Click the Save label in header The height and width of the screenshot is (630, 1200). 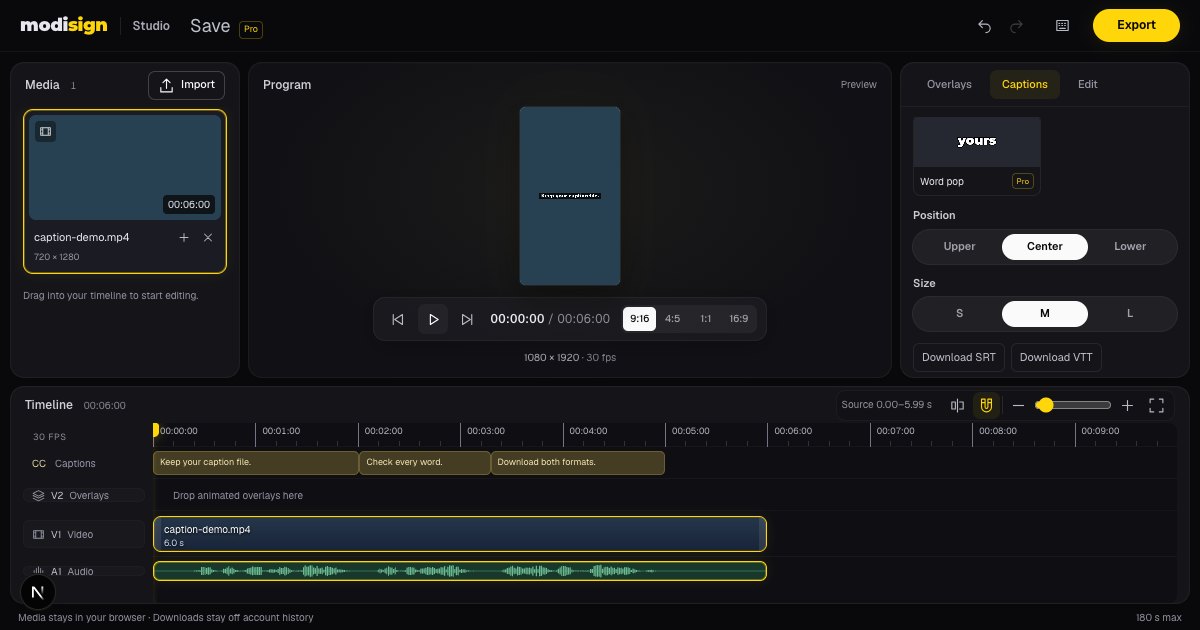[x=210, y=26]
